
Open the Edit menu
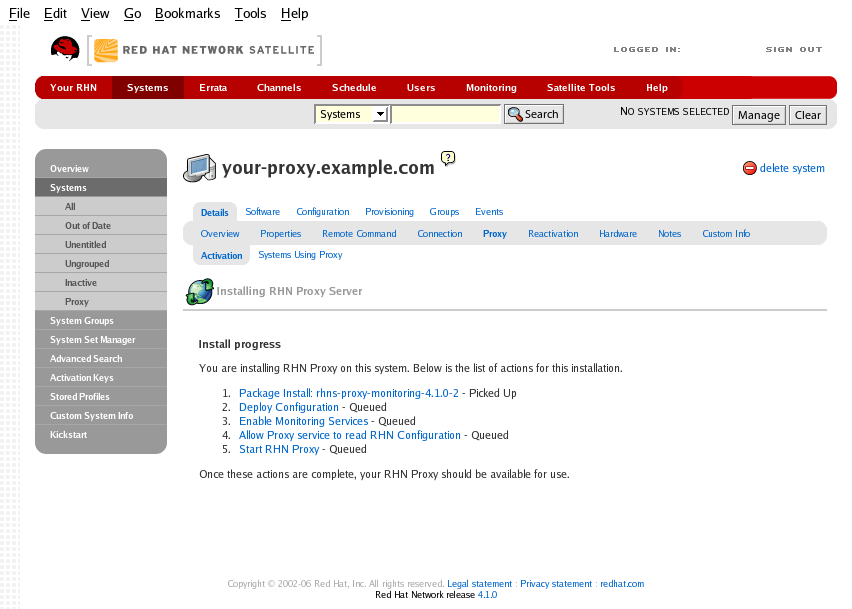click(x=55, y=14)
